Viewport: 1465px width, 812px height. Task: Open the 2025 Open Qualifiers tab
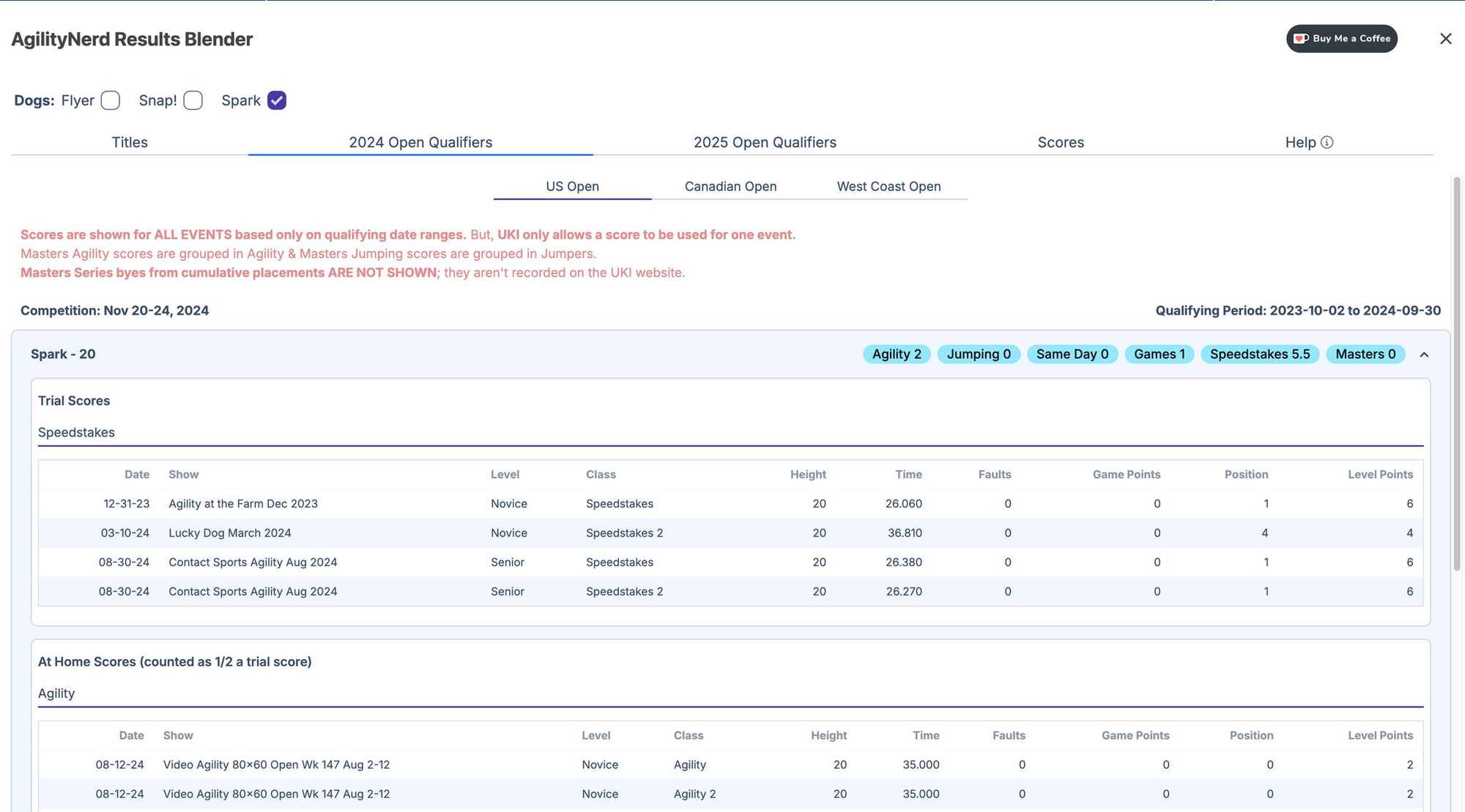click(x=765, y=143)
